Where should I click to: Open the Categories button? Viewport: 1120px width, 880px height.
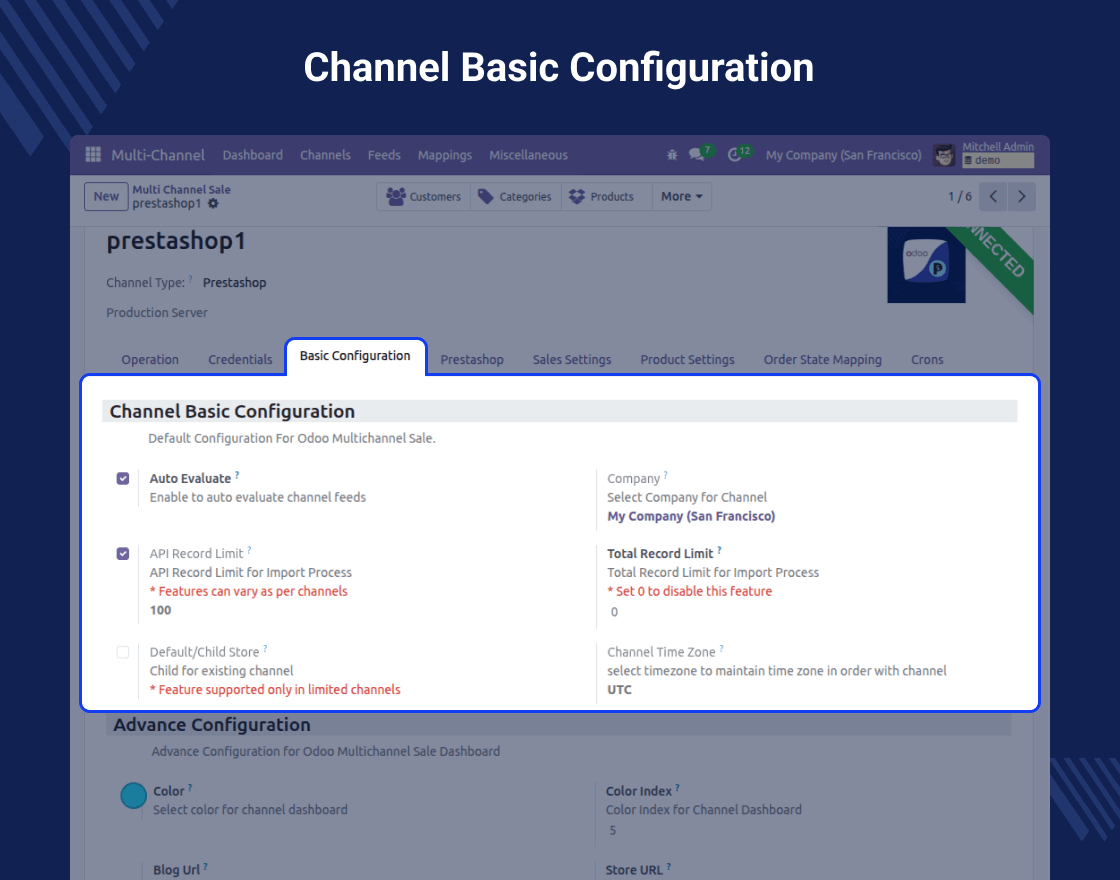(x=515, y=196)
